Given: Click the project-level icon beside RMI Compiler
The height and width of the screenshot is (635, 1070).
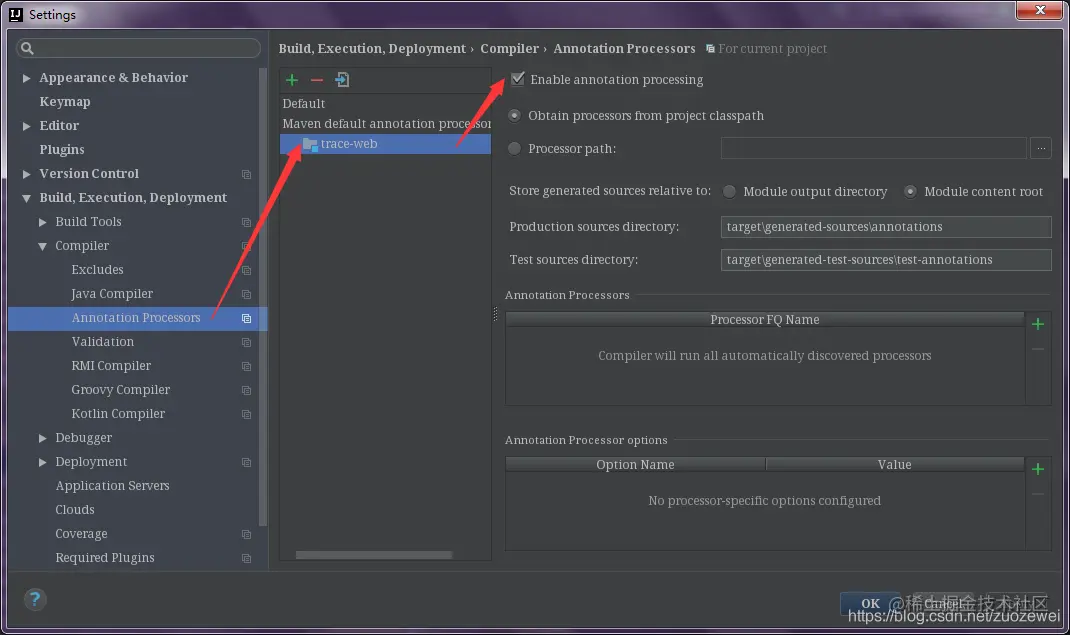Looking at the screenshot, I should point(246,366).
